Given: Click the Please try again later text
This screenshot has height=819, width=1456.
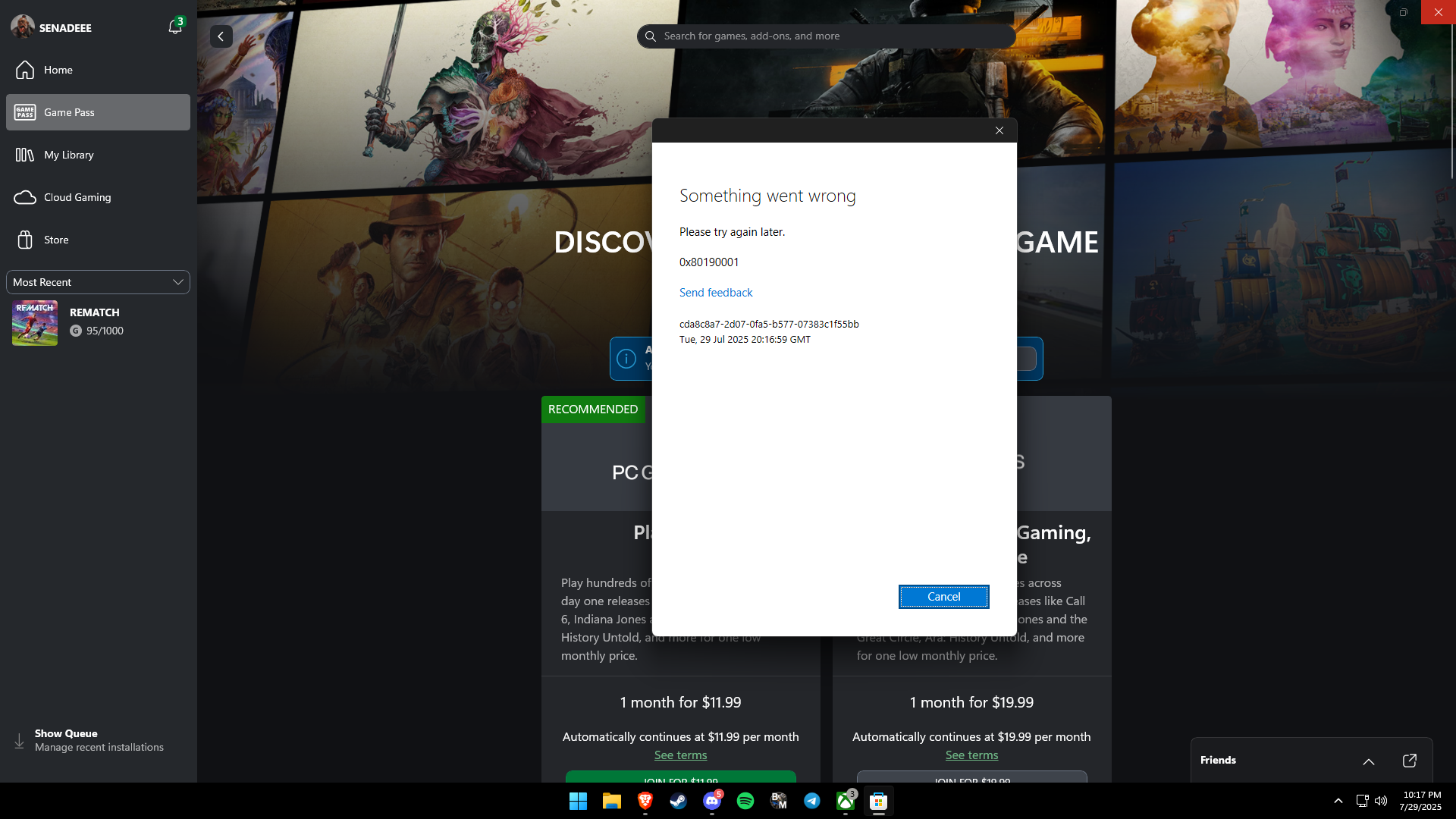Looking at the screenshot, I should click(x=732, y=232).
